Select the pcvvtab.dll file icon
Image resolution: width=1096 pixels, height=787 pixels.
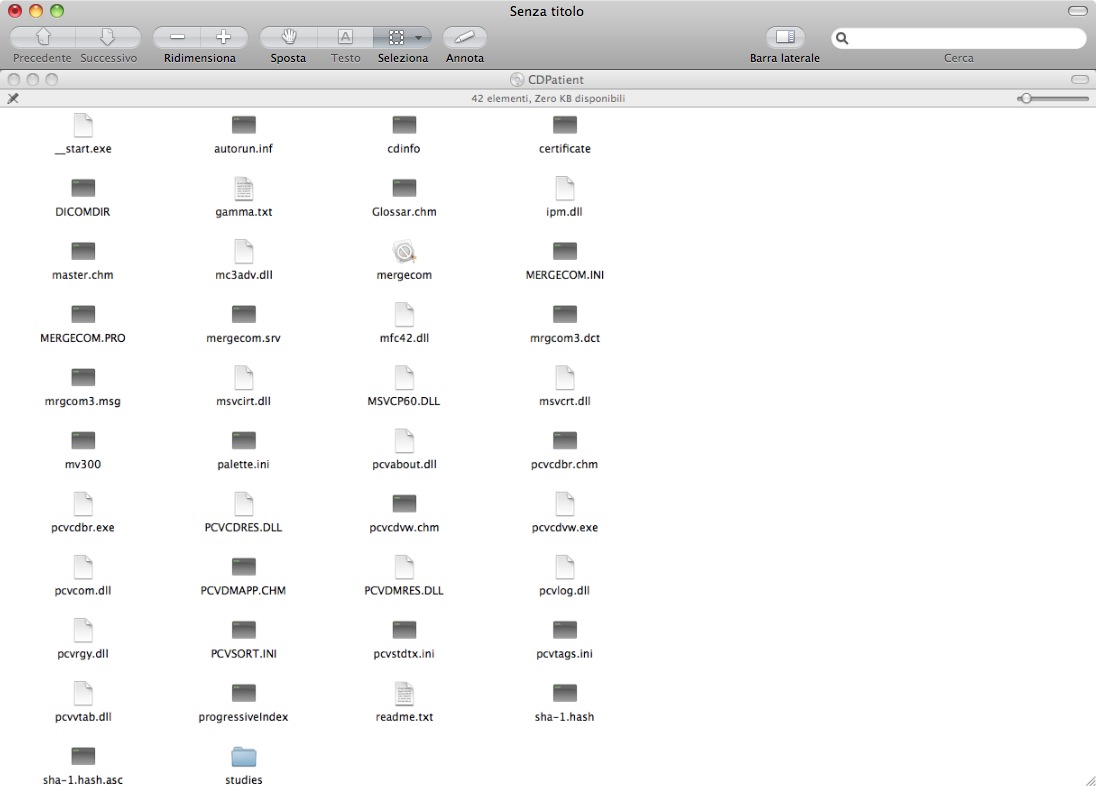[83, 693]
